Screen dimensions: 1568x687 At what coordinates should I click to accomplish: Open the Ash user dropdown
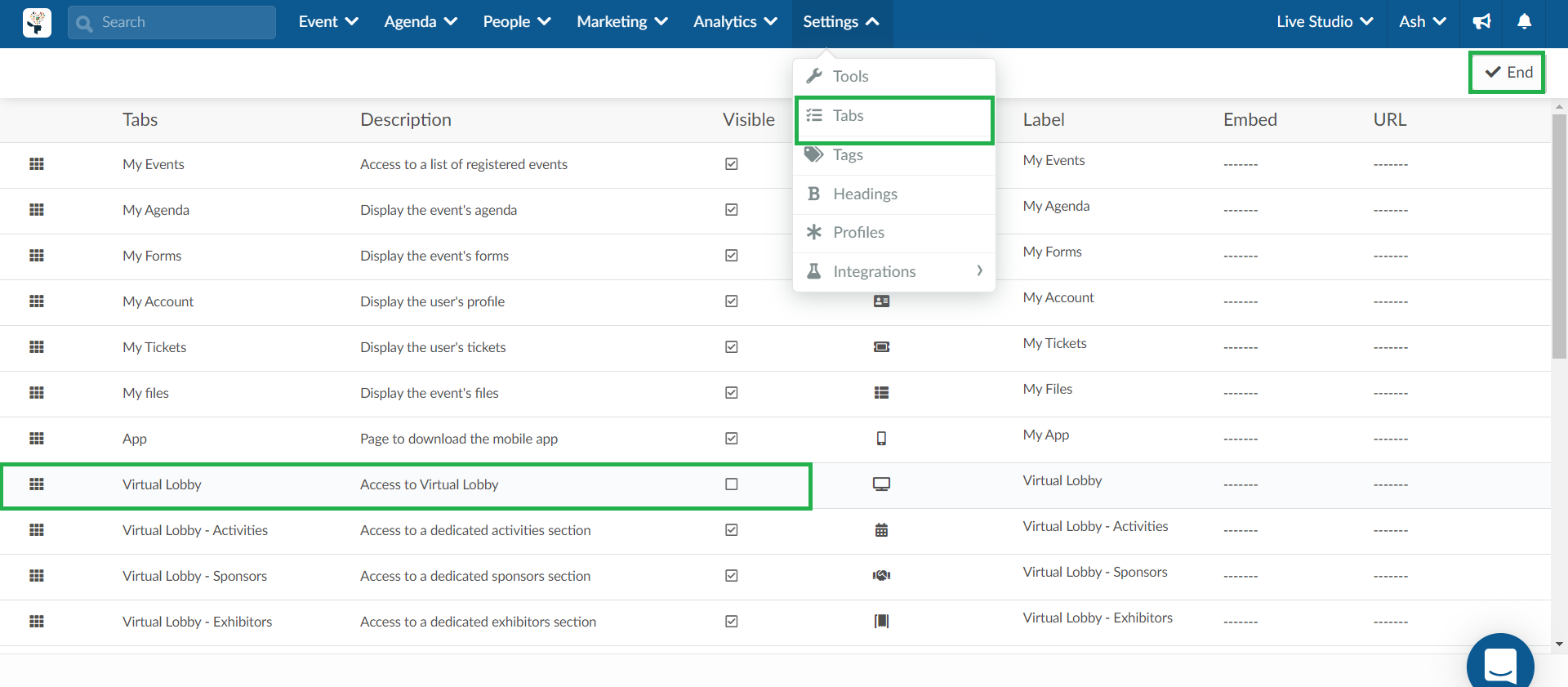(1423, 22)
